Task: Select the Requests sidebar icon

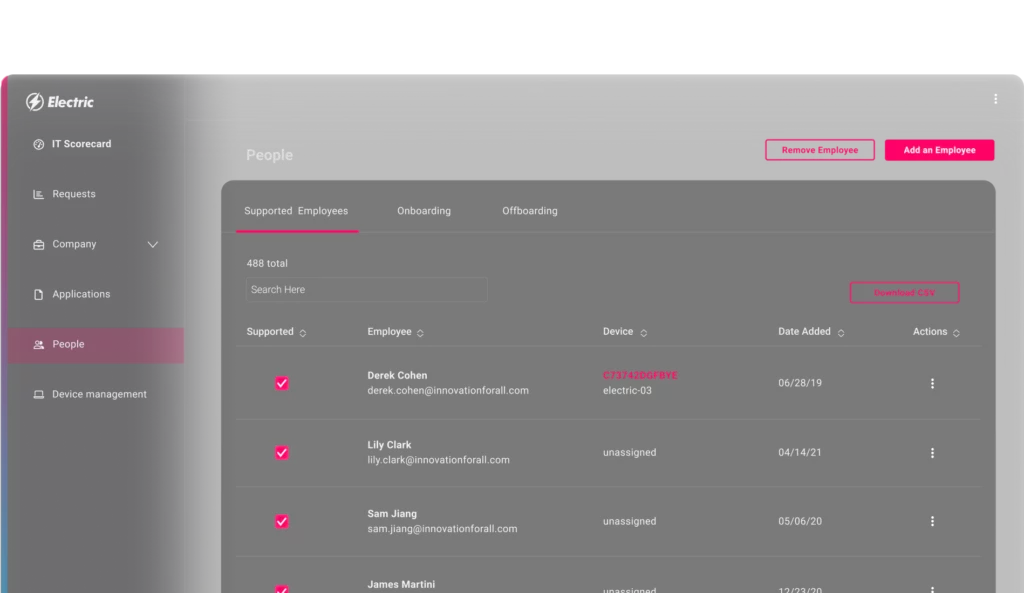Action: 37,193
